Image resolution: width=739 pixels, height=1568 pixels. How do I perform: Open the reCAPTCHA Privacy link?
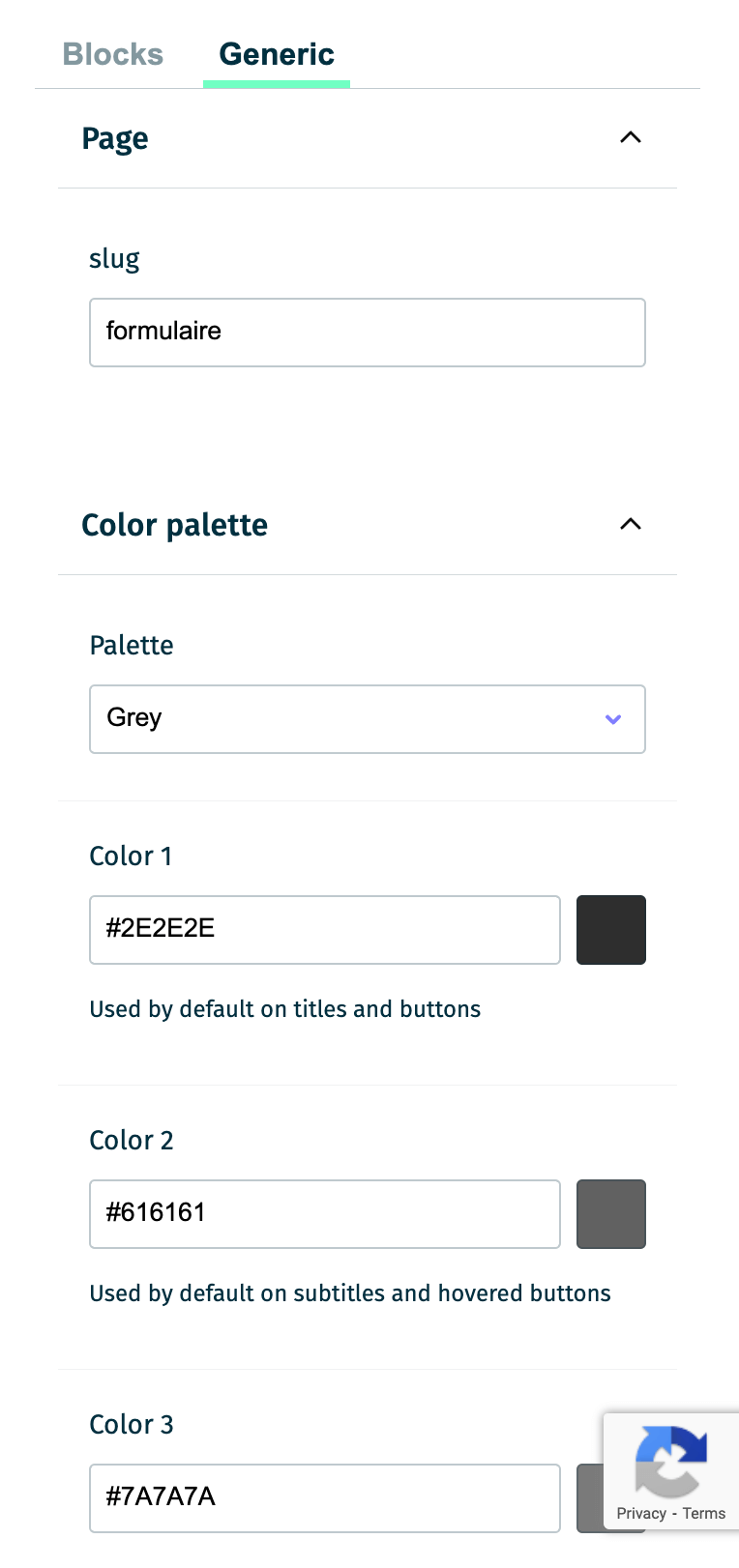640,1514
